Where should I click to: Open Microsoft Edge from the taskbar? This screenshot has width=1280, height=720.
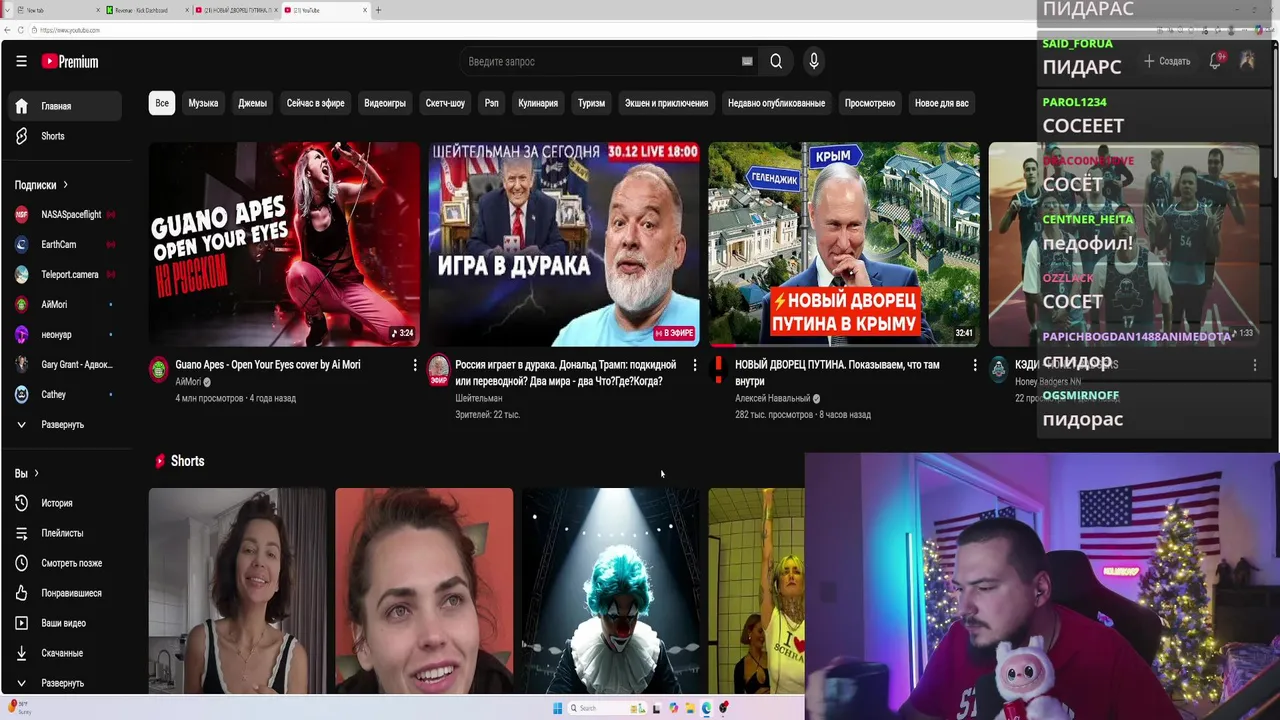click(x=706, y=708)
